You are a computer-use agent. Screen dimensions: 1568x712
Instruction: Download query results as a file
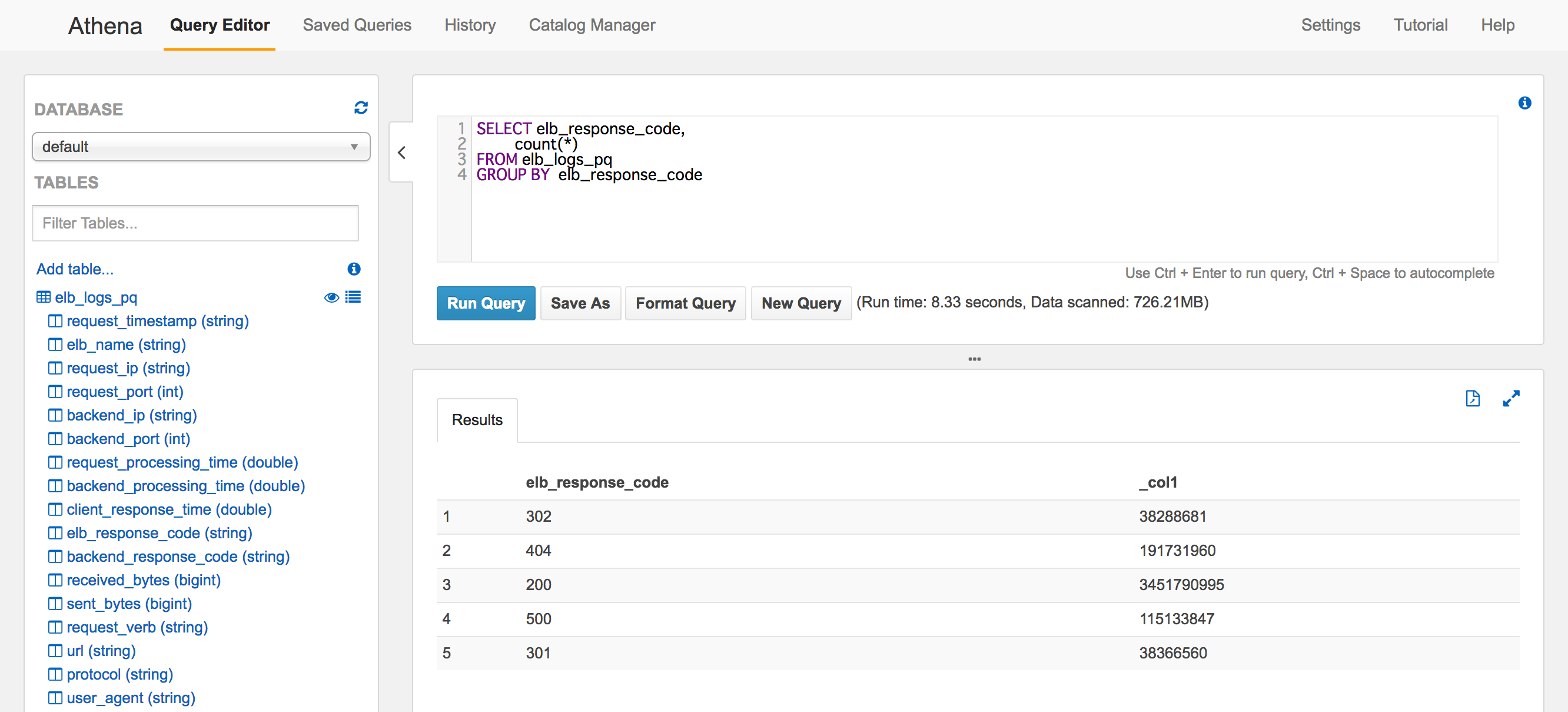(1473, 398)
